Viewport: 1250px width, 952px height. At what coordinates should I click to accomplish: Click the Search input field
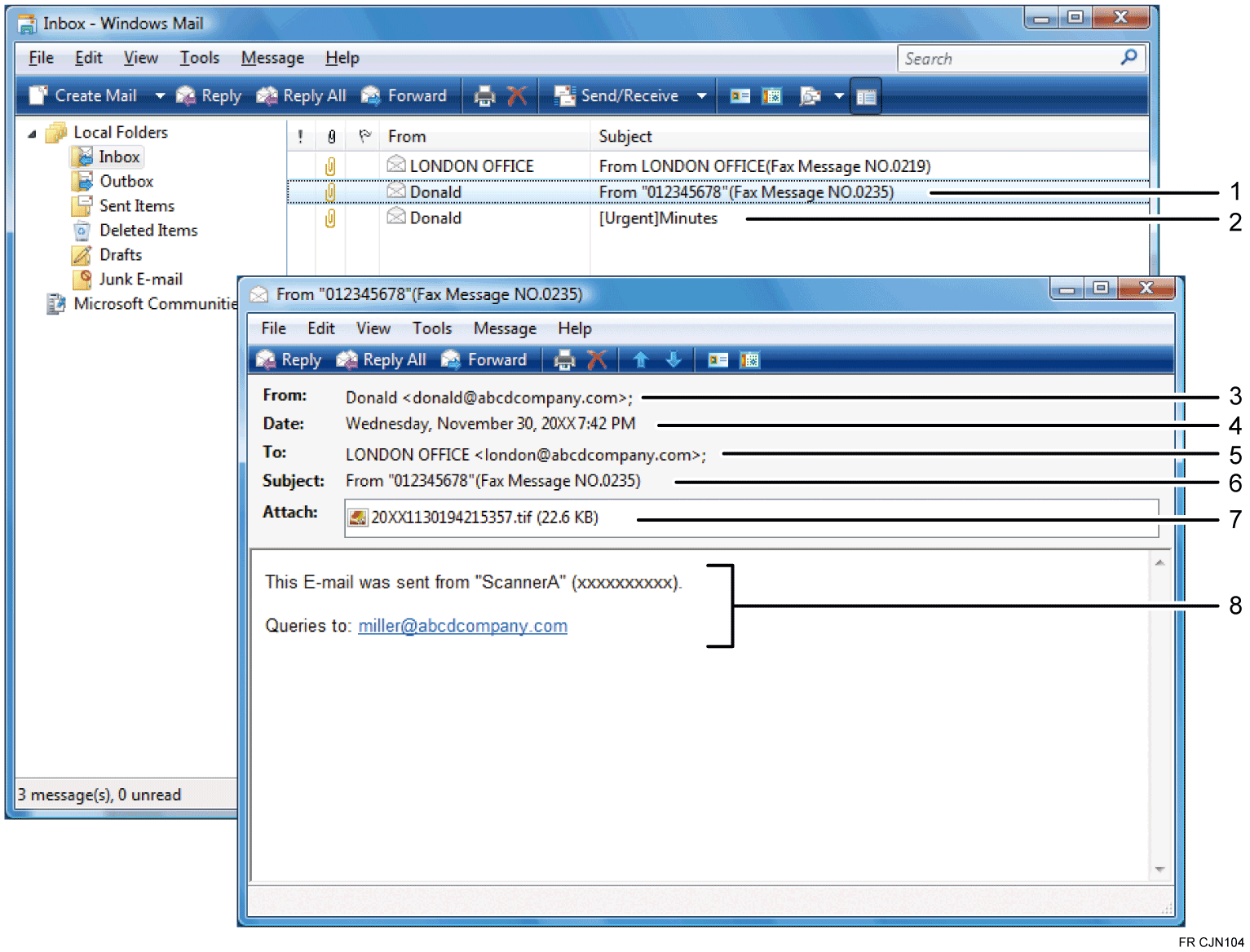1008,59
